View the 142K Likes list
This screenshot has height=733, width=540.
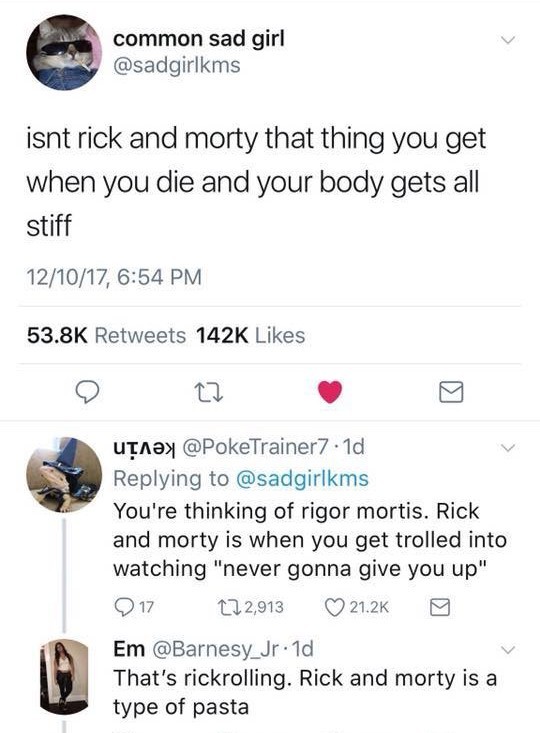[x=250, y=335]
